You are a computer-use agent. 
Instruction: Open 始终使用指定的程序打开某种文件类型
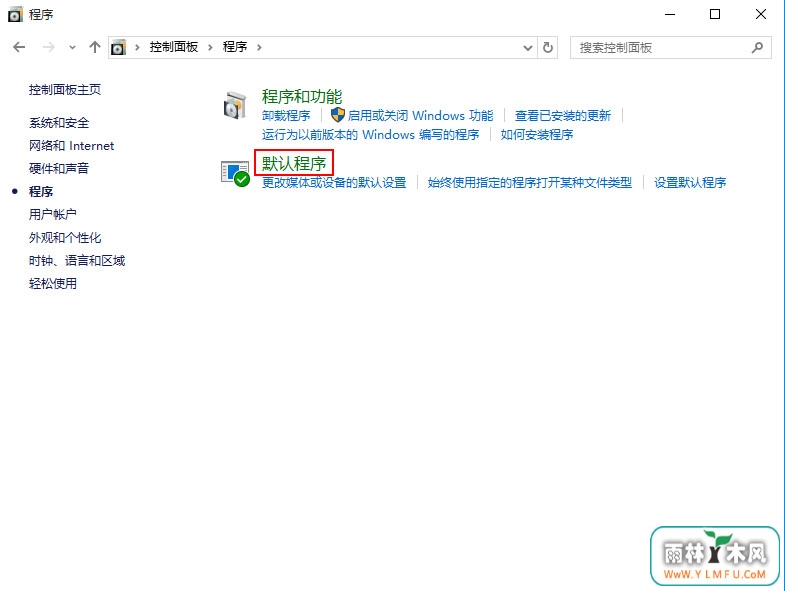[530, 183]
